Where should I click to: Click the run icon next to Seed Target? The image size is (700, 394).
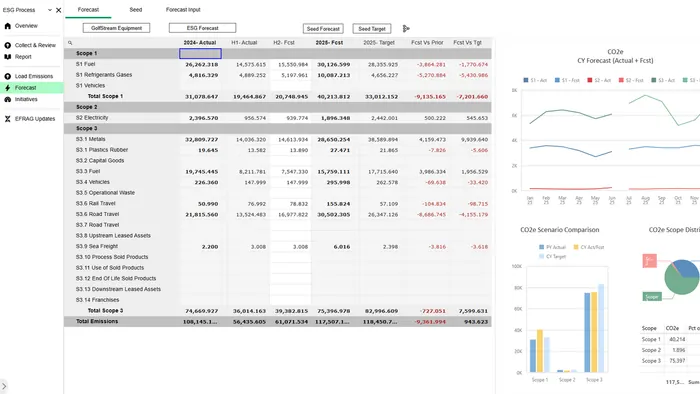click(x=406, y=29)
